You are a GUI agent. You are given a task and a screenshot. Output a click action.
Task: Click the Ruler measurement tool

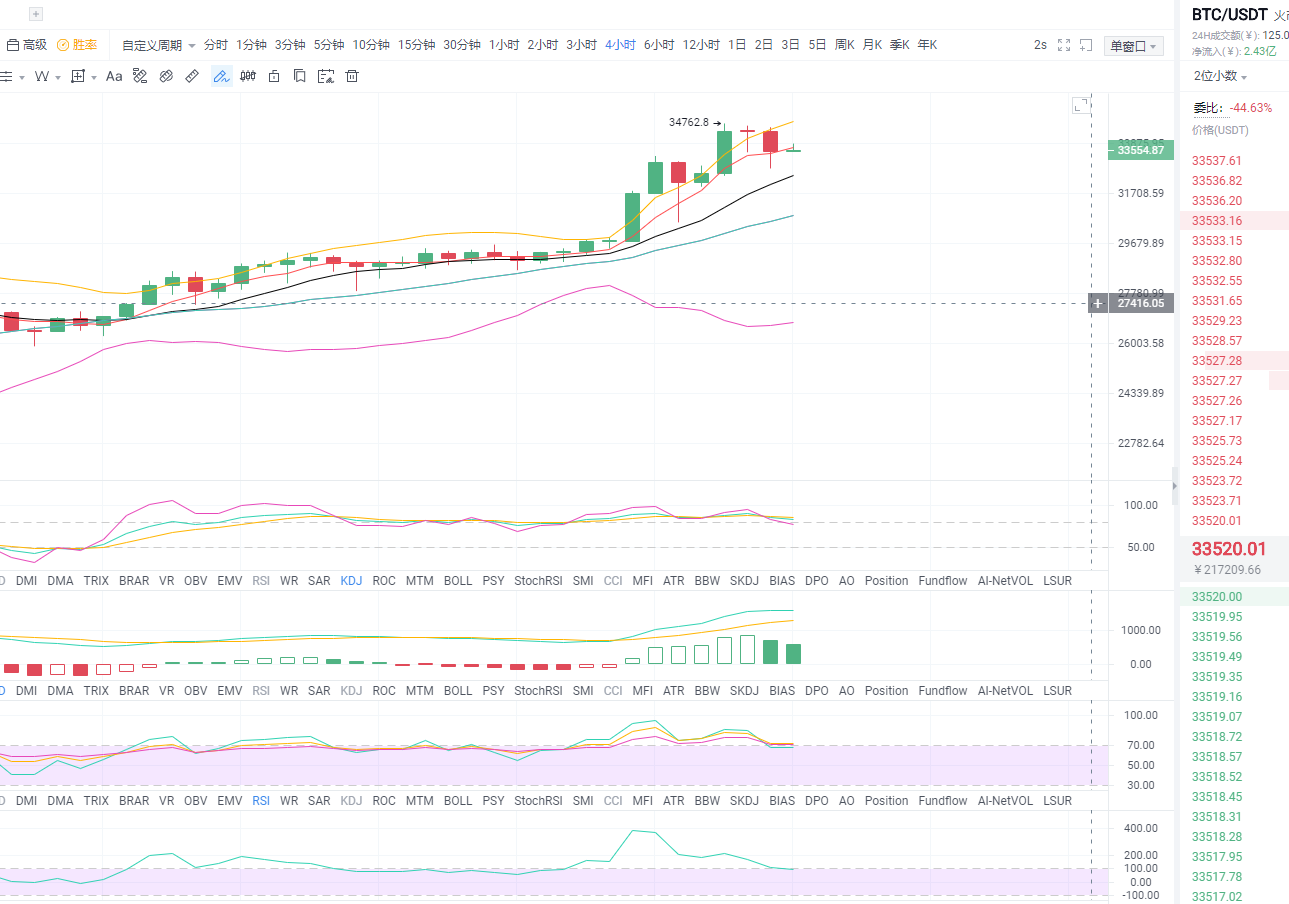(x=190, y=75)
